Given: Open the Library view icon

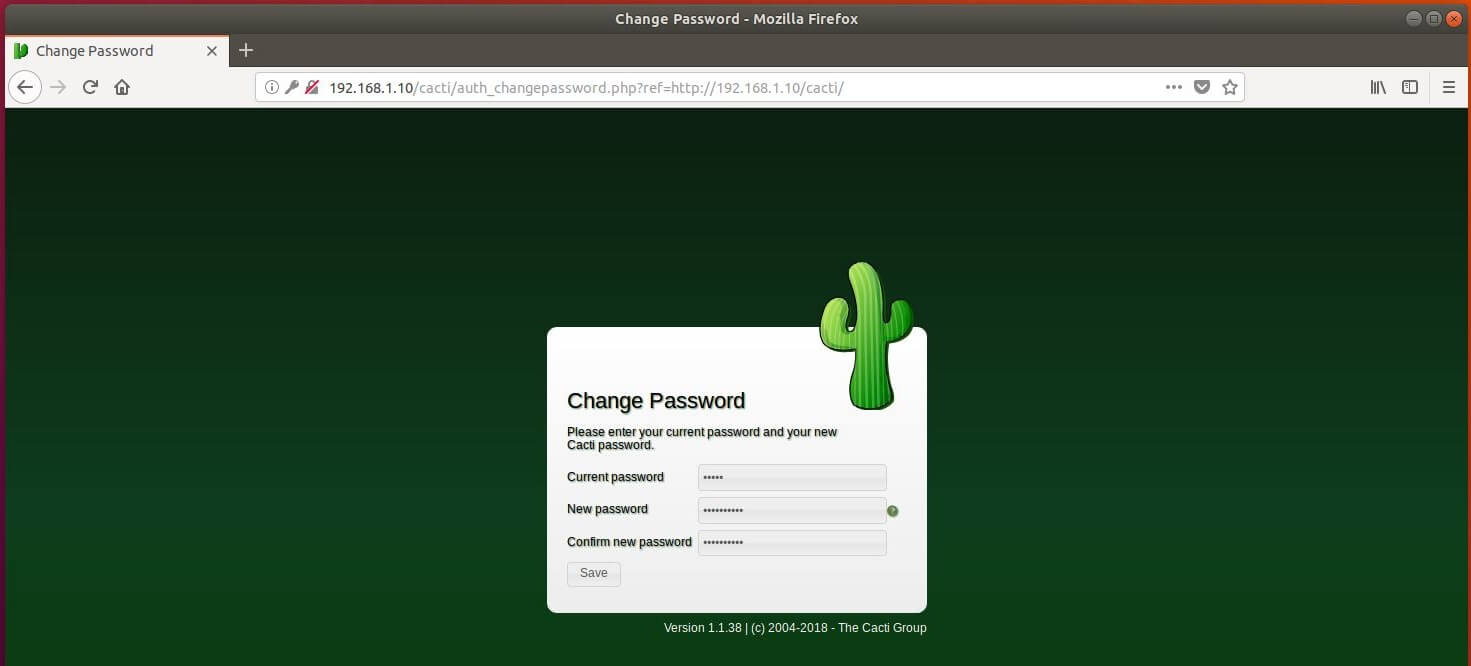Looking at the screenshot, I should coord(1378,87).
